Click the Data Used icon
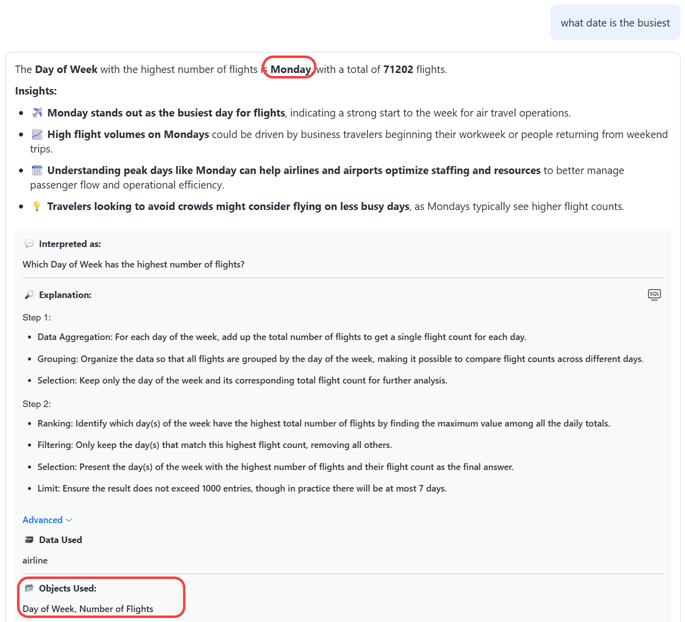685x622 pixels. tap(29, 540)
